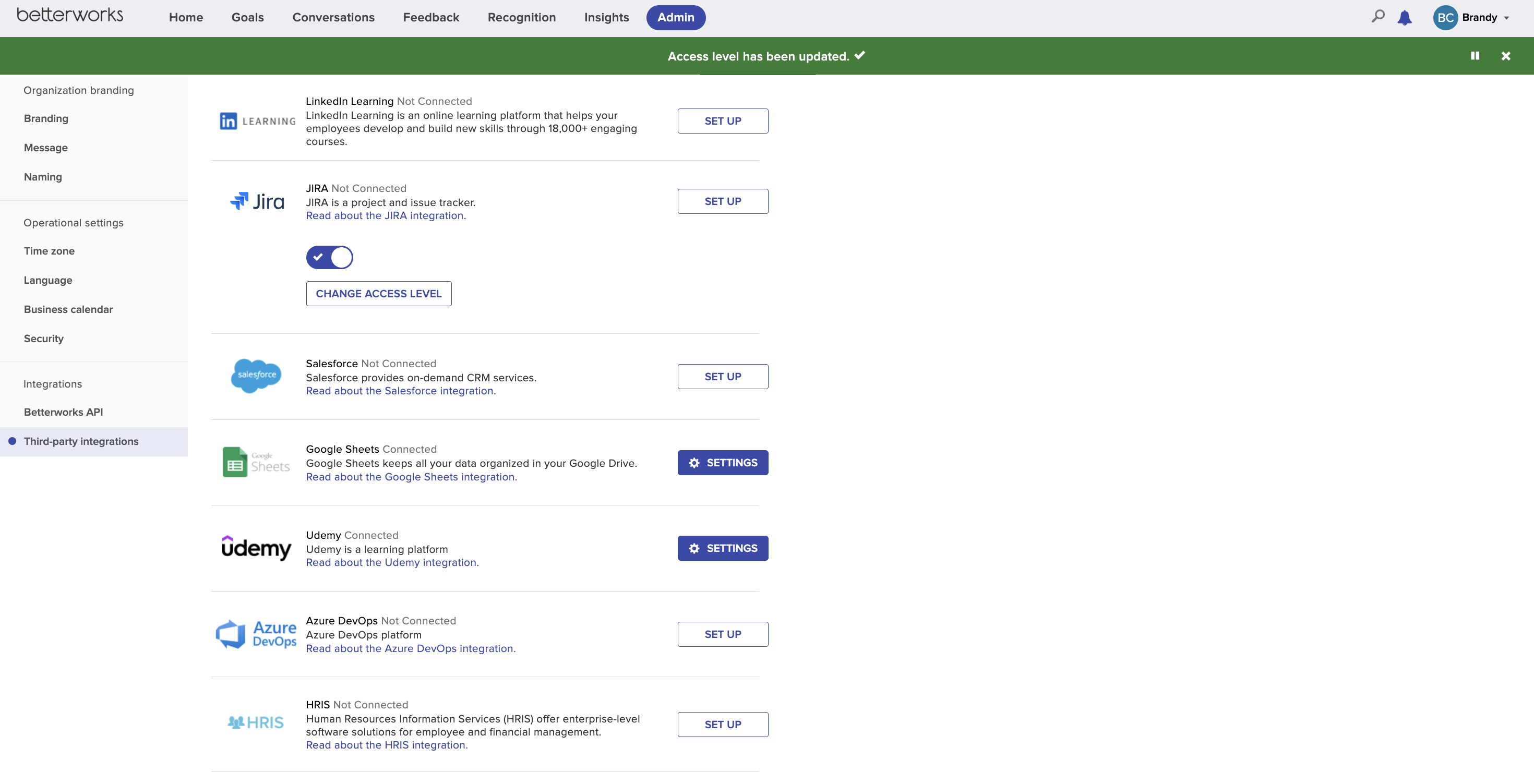Select the Admin tab

click(675, 17)
